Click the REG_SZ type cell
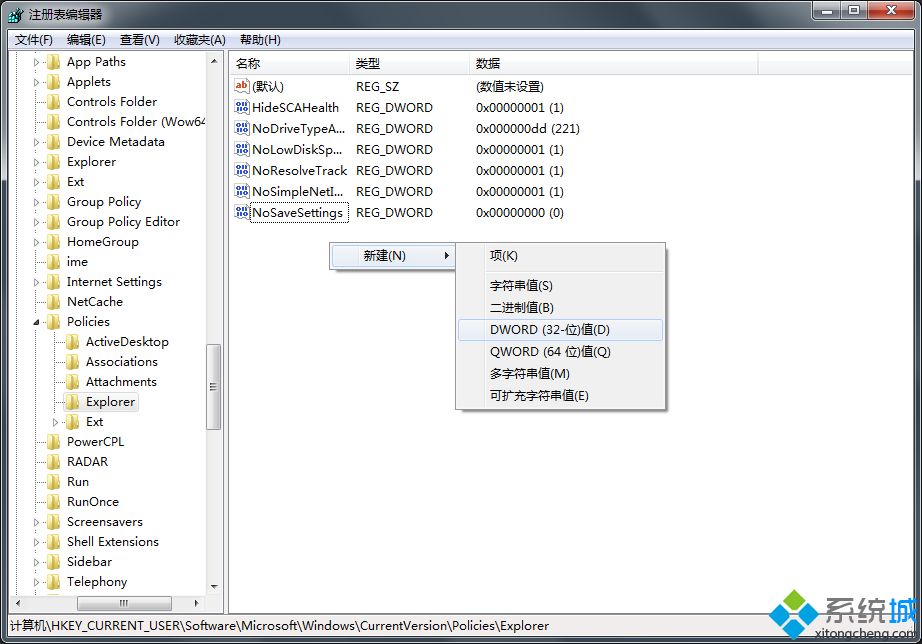The image size is (922, 644). [378, 86]
